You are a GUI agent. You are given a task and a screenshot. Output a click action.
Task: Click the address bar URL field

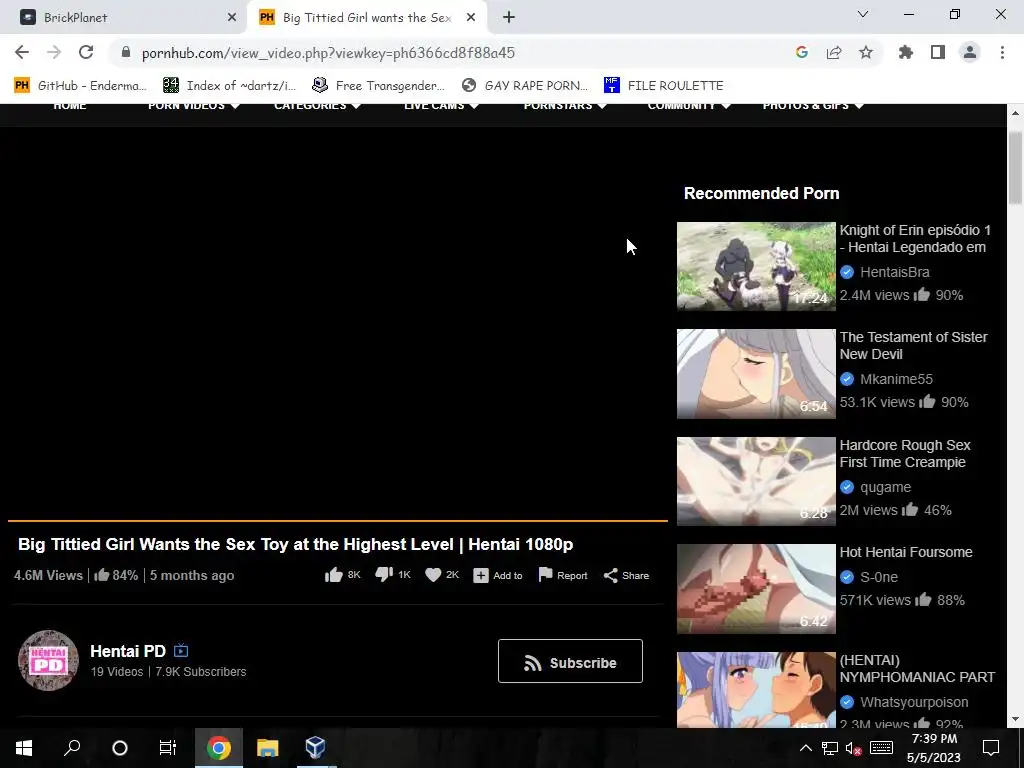(x=451, y=52)
